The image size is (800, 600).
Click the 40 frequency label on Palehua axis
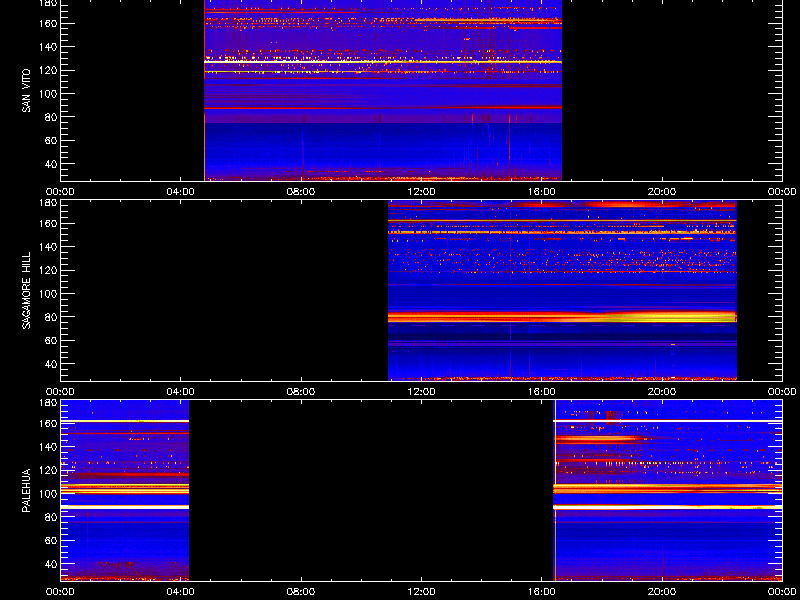tap(51, 564)
